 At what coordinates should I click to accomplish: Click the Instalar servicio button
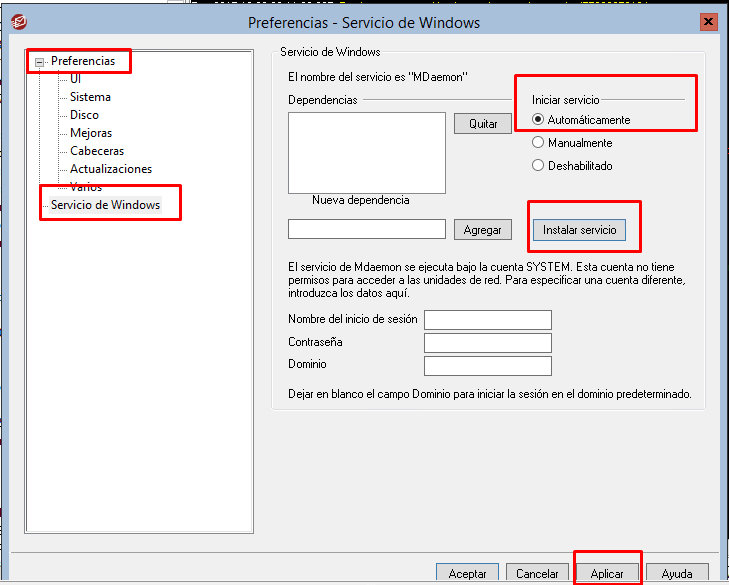coord(579,230)
